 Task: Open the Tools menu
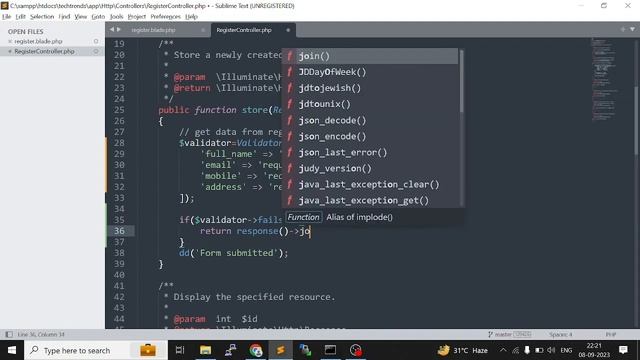coord(116,17)
